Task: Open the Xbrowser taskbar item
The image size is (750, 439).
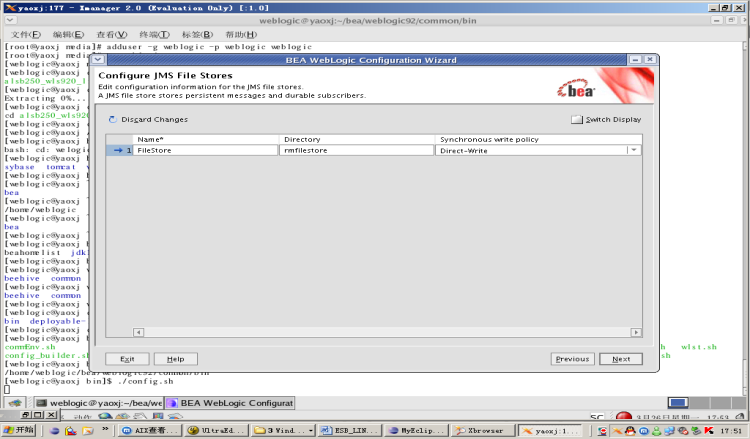Action: coord(482,430)
